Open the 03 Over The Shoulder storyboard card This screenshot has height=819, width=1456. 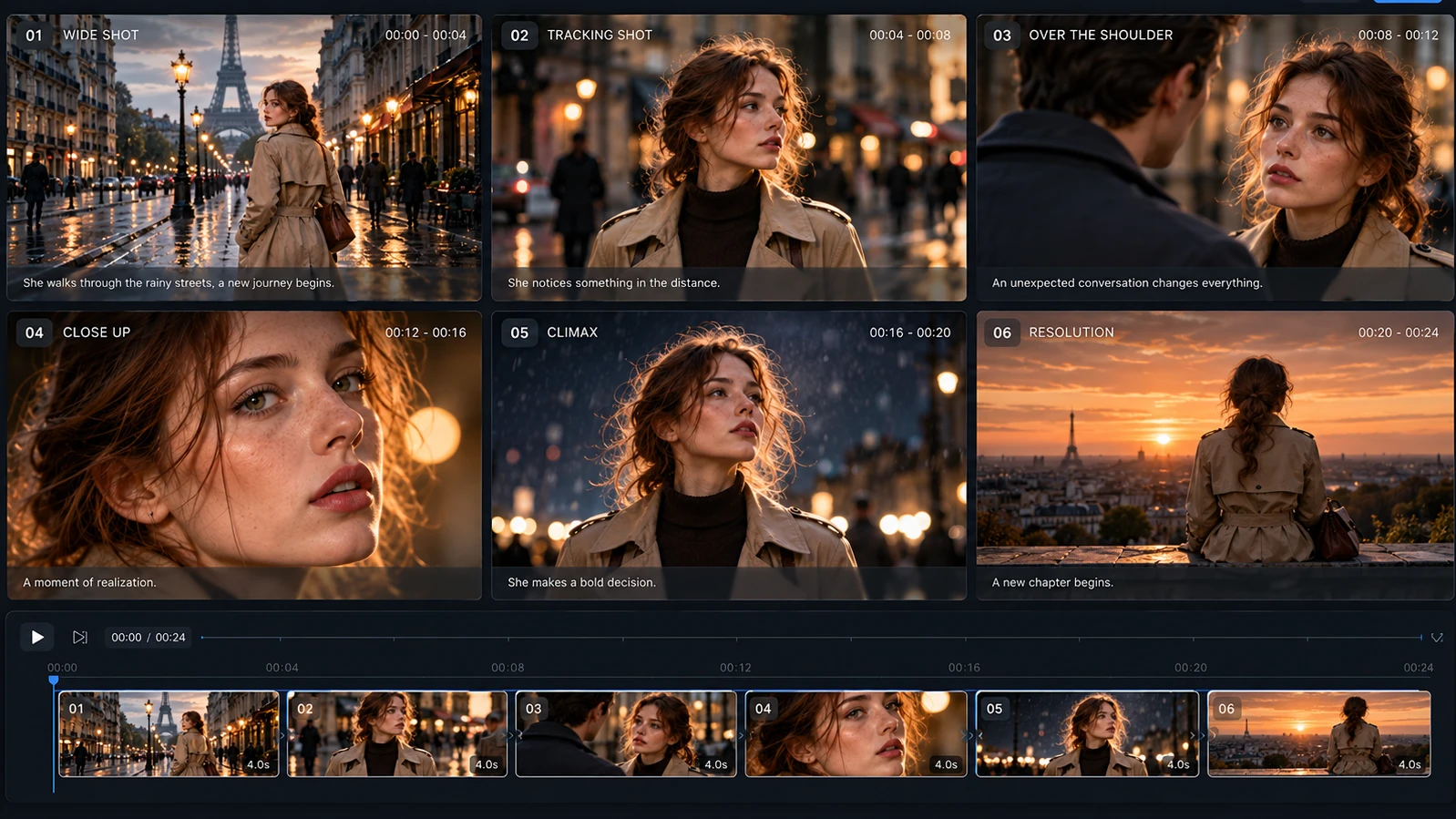(1215, 158)
